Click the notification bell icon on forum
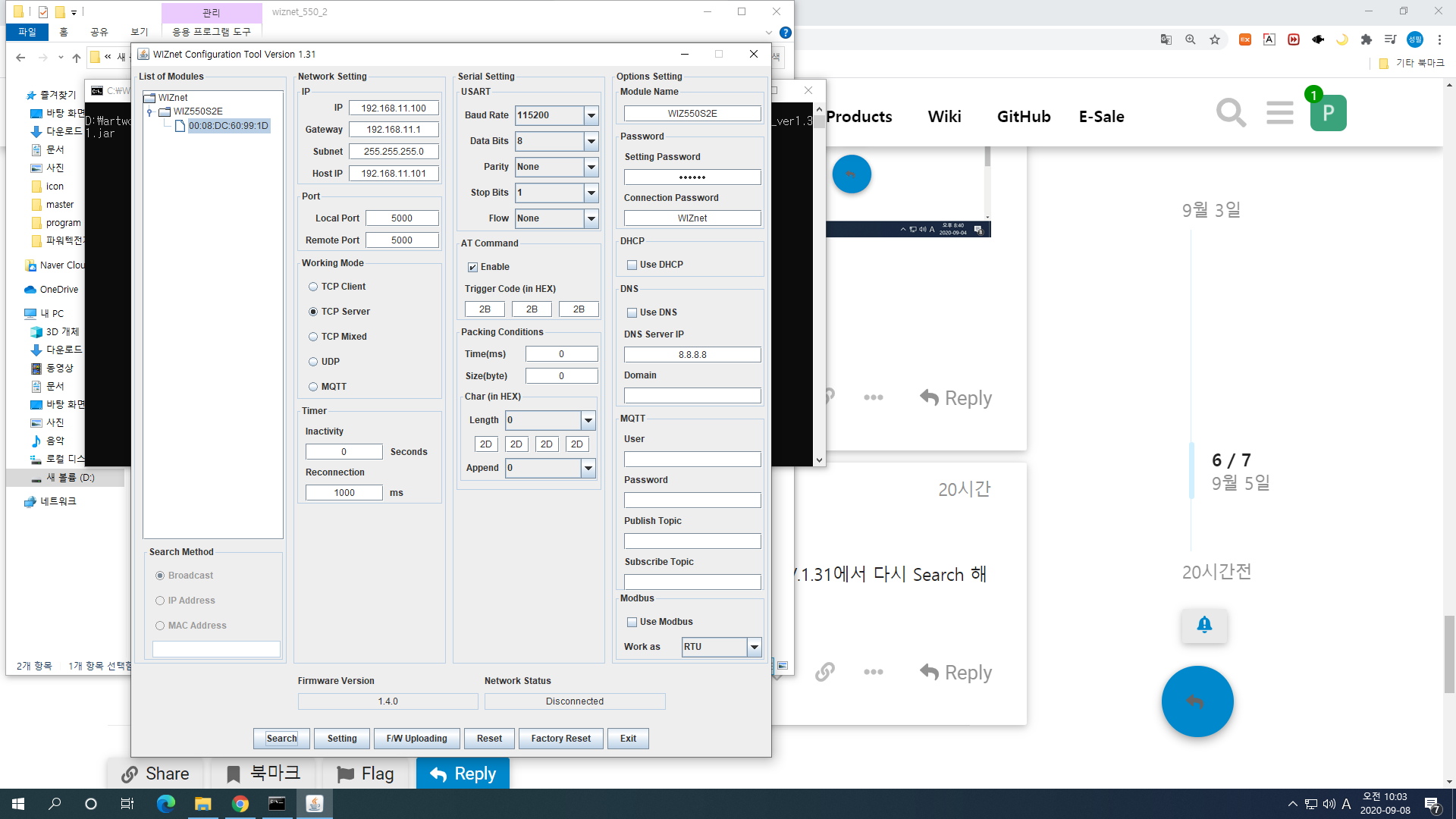1456x819 pixels. (1204, 625)
